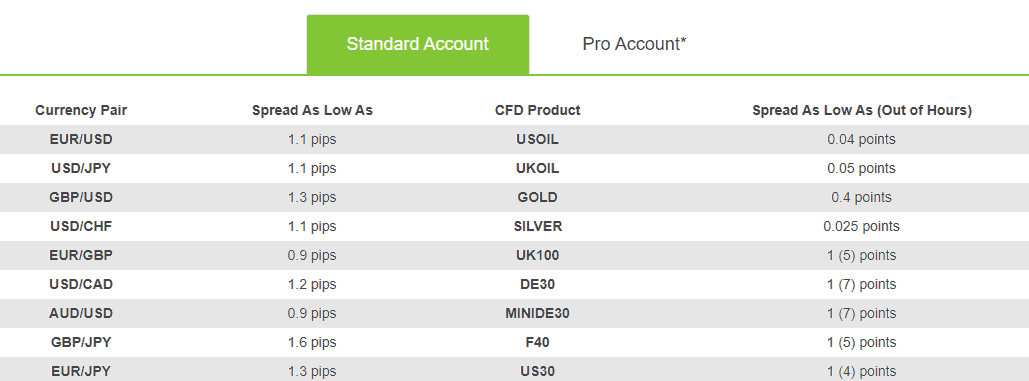Click the USD/JPY currency pair
Image resolution: width=1029 pixels, height=381 pixels.
[81, 169]
